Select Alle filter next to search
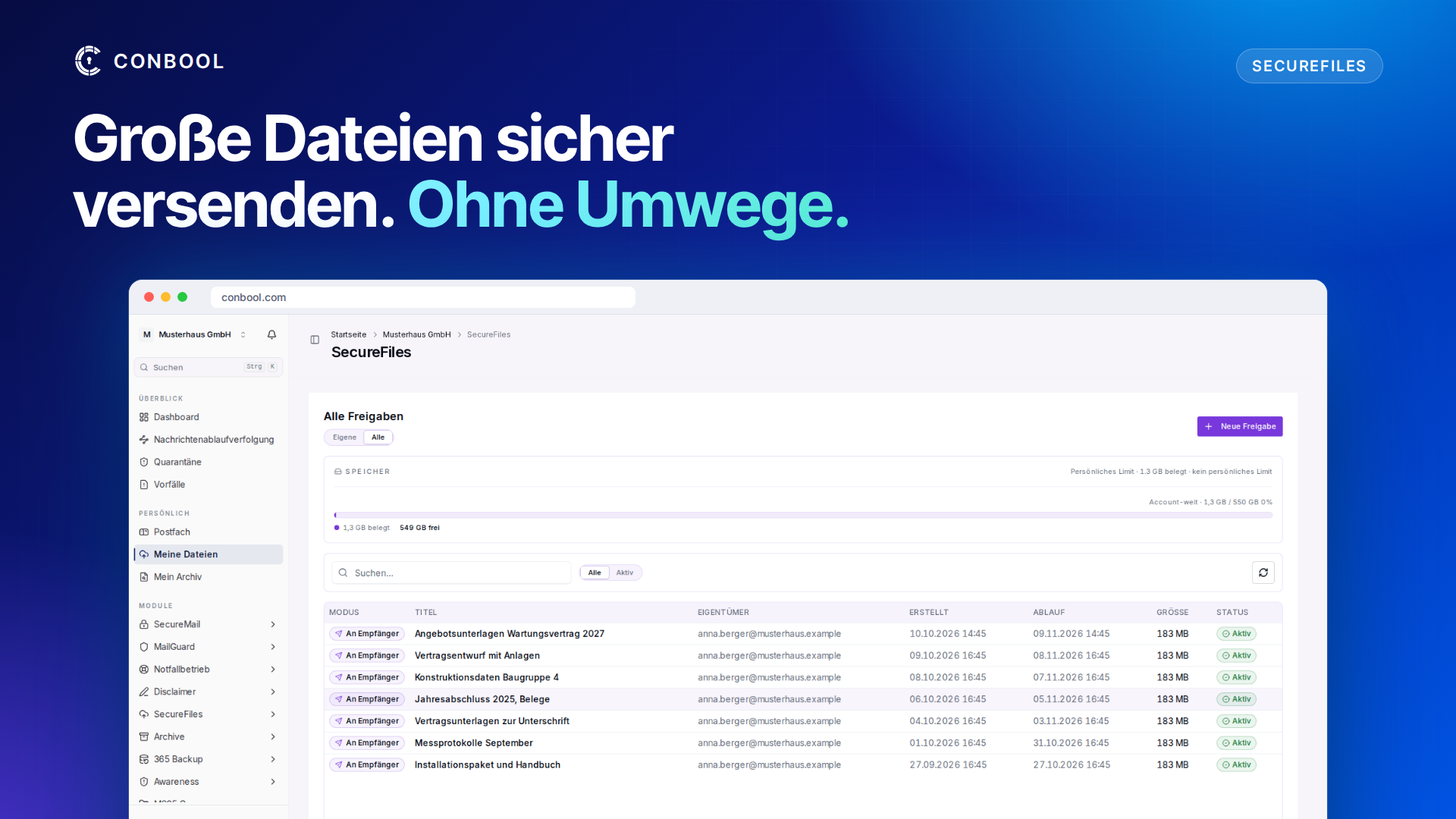The width and height of the screenshot is (1456, 819). click(595, 573)
